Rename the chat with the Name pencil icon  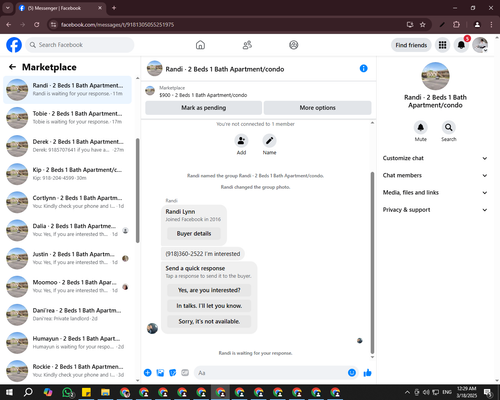click(269, 141)
